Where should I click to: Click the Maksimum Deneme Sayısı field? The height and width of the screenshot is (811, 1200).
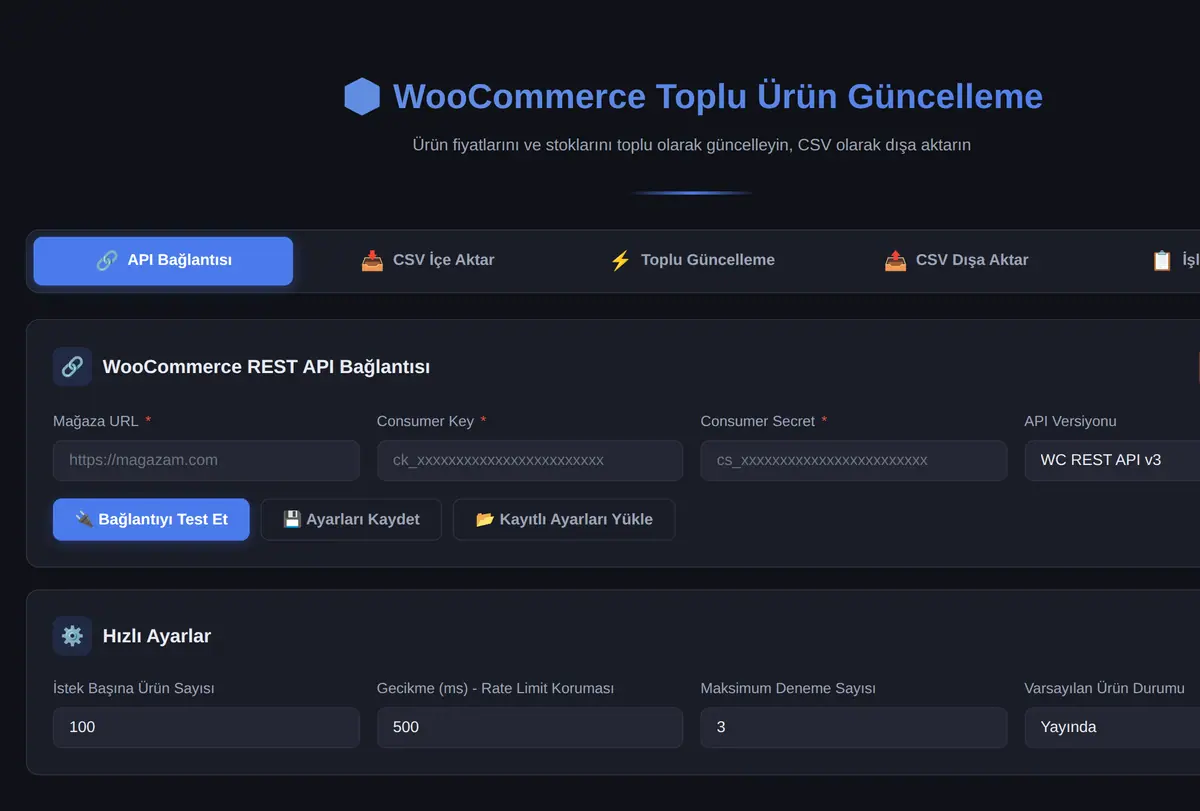coord(854,727)
